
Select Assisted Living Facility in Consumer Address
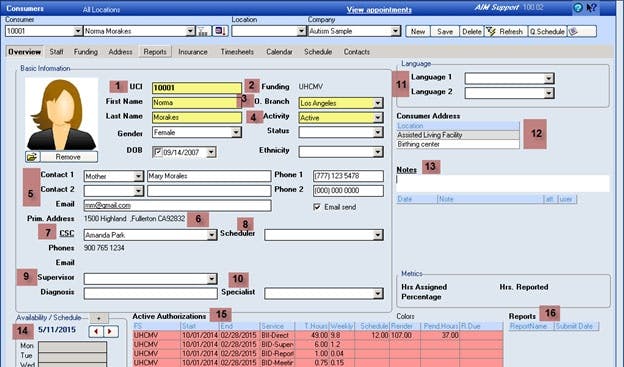(x=458, y=135)
